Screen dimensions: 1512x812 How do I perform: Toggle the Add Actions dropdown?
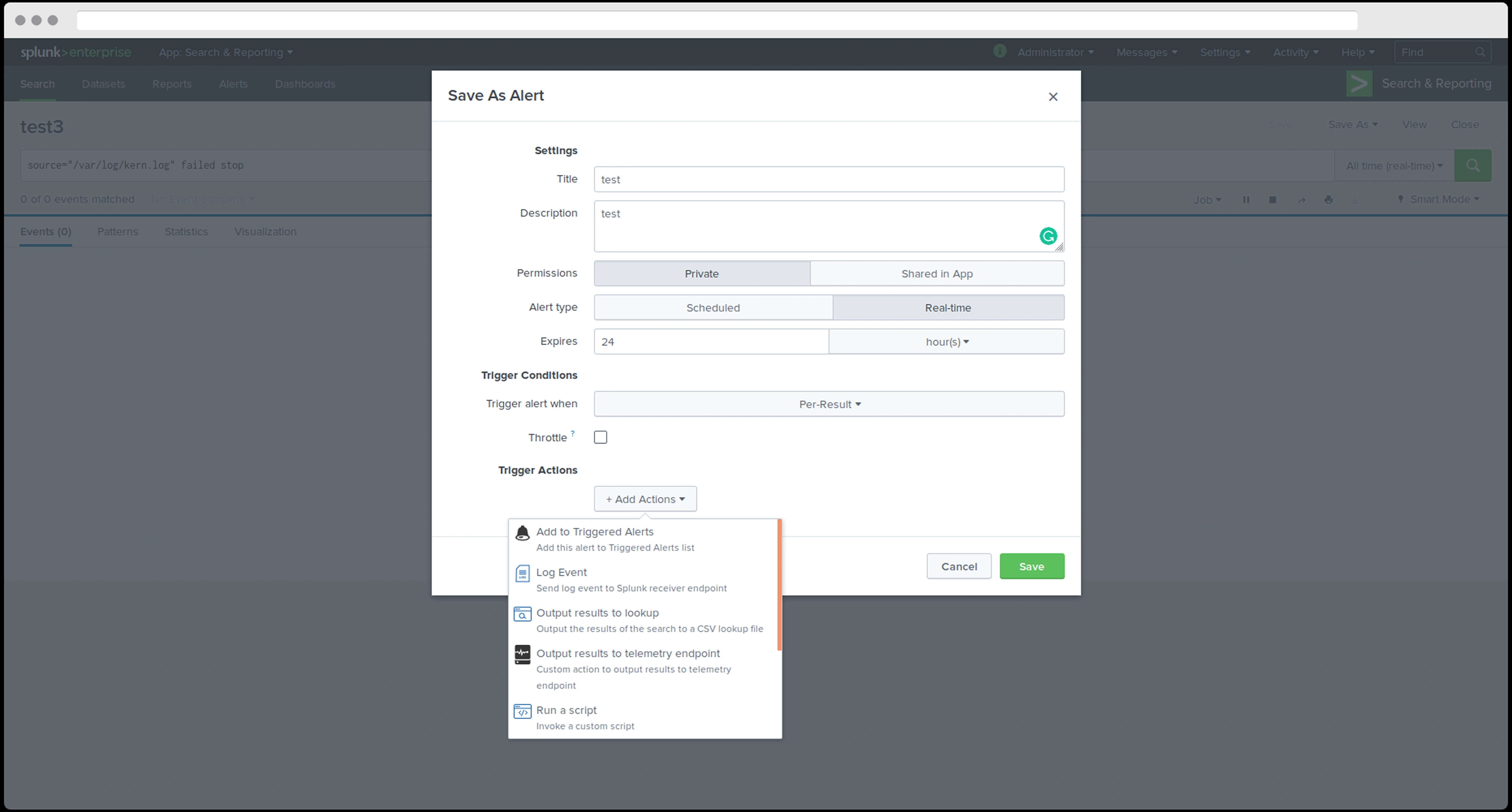tap(644, 499)
